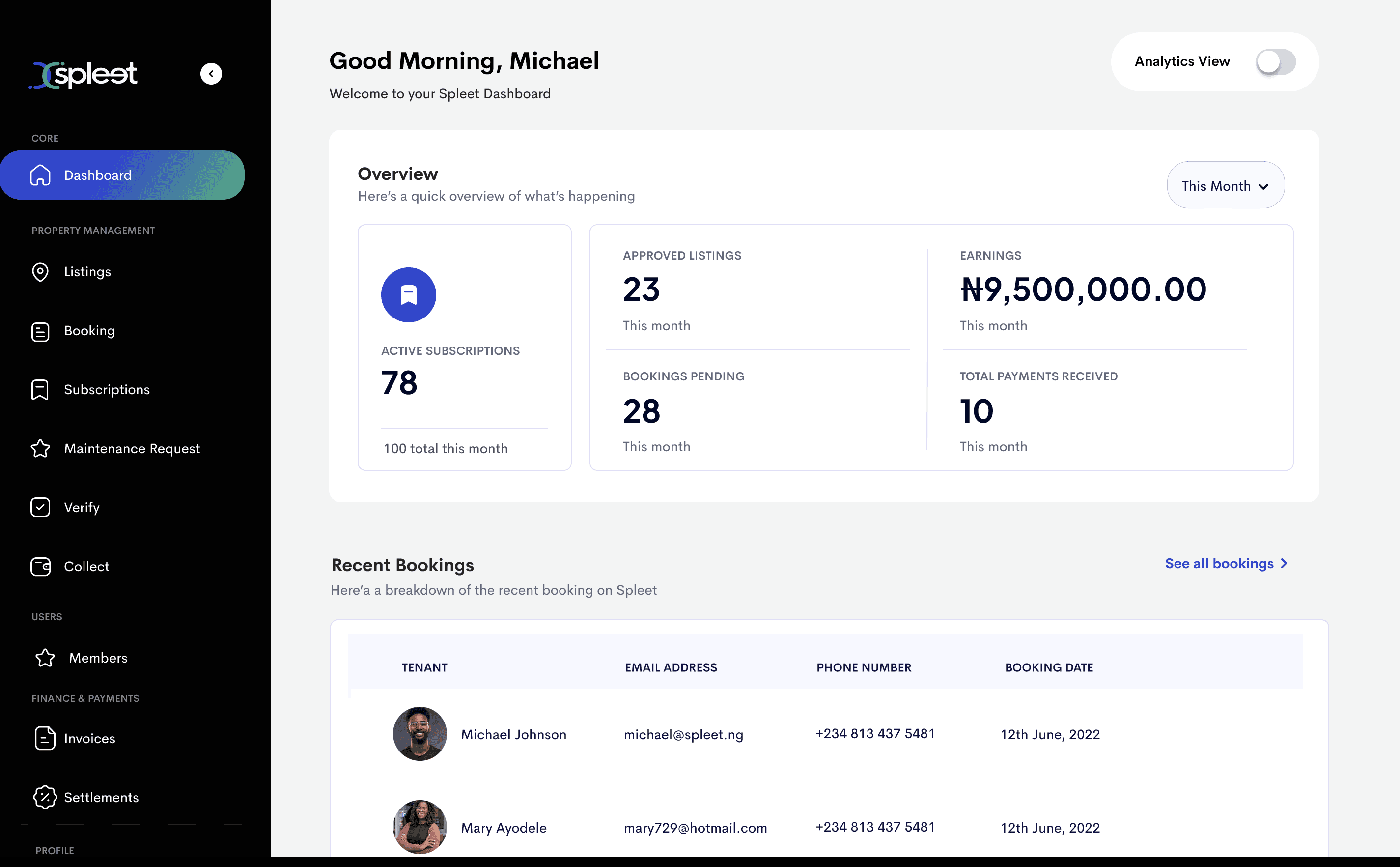Click the Maintenance Request star icon
The image size is (1400, 867).
[40, 448]
